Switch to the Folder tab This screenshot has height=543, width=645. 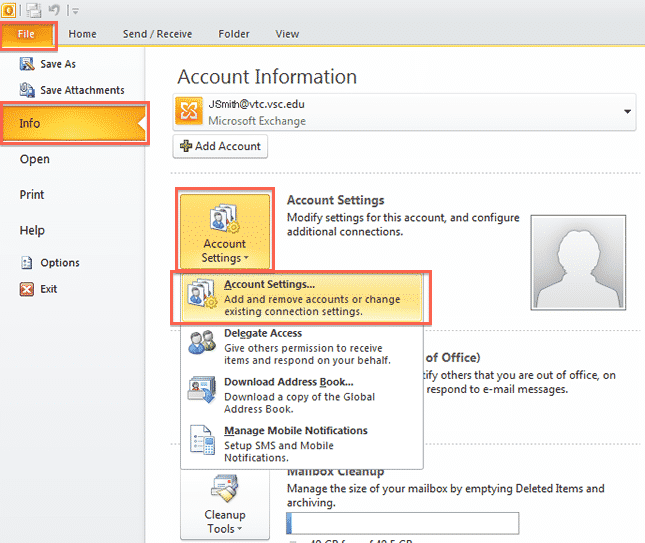(234, 34)
